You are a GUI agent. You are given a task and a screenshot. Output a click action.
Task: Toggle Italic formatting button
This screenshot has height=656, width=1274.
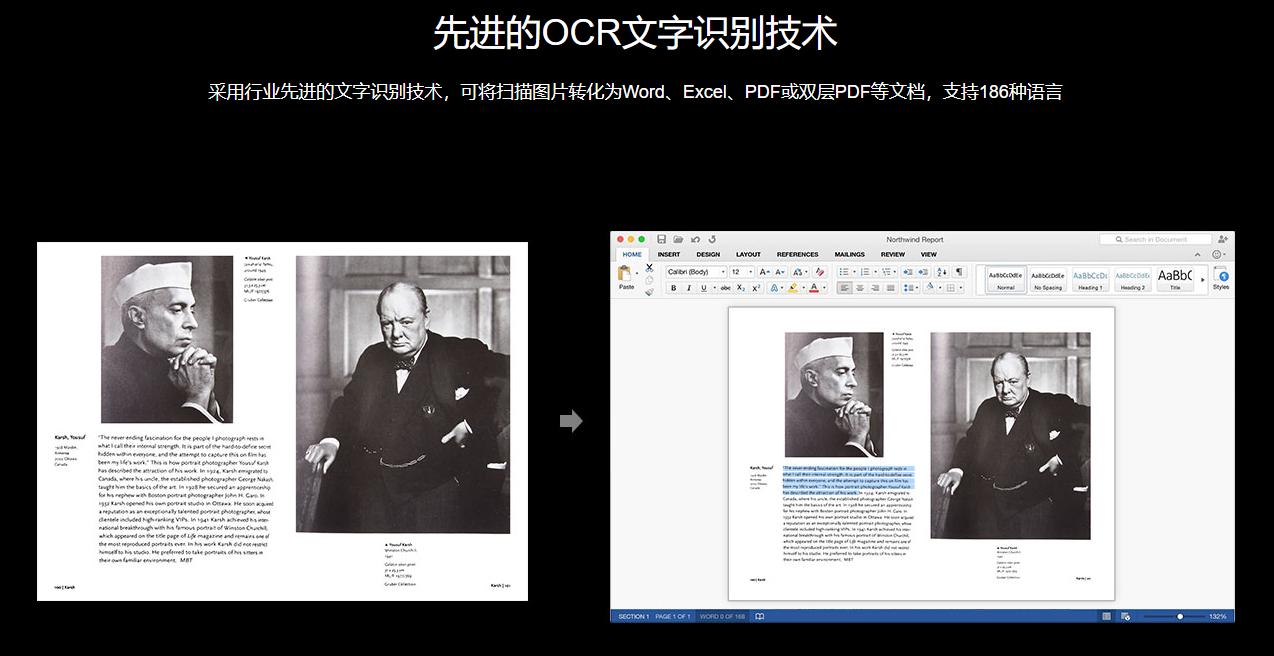(x=688, y=288)
